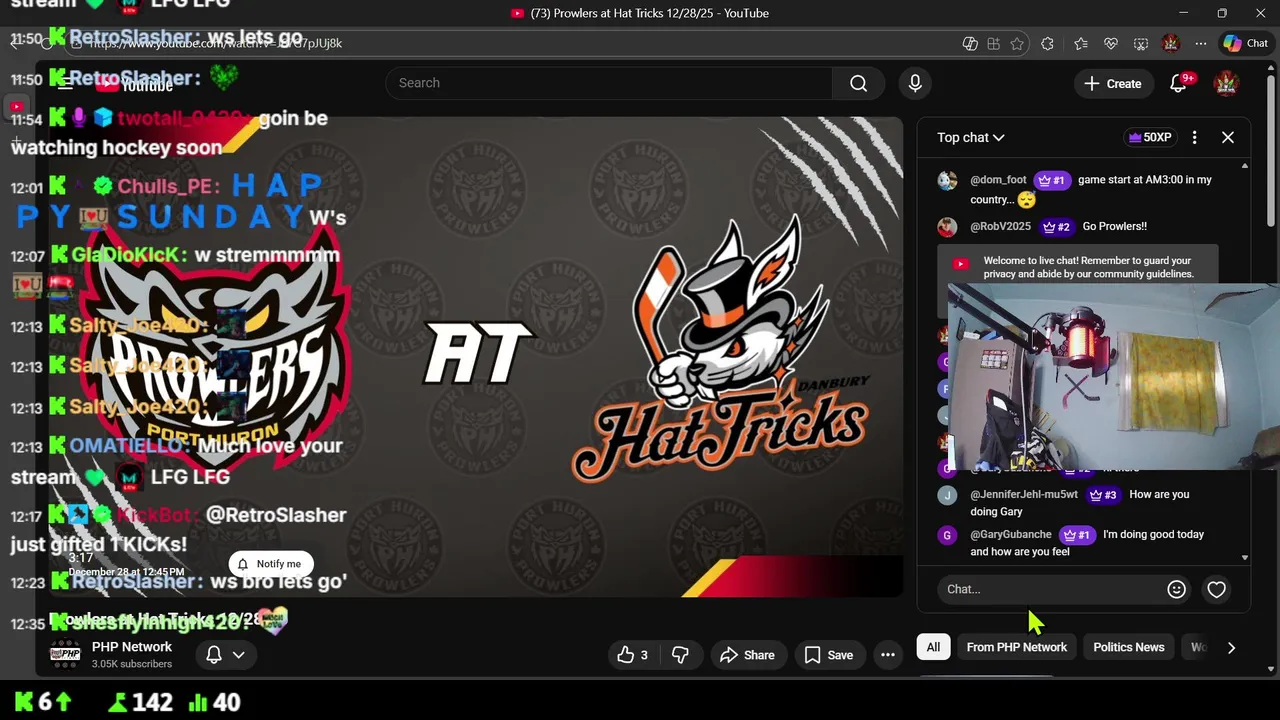Screen dimensions: 1280x720
Task: Click the webcam overlay picture
Action: tap(1112, 377)
